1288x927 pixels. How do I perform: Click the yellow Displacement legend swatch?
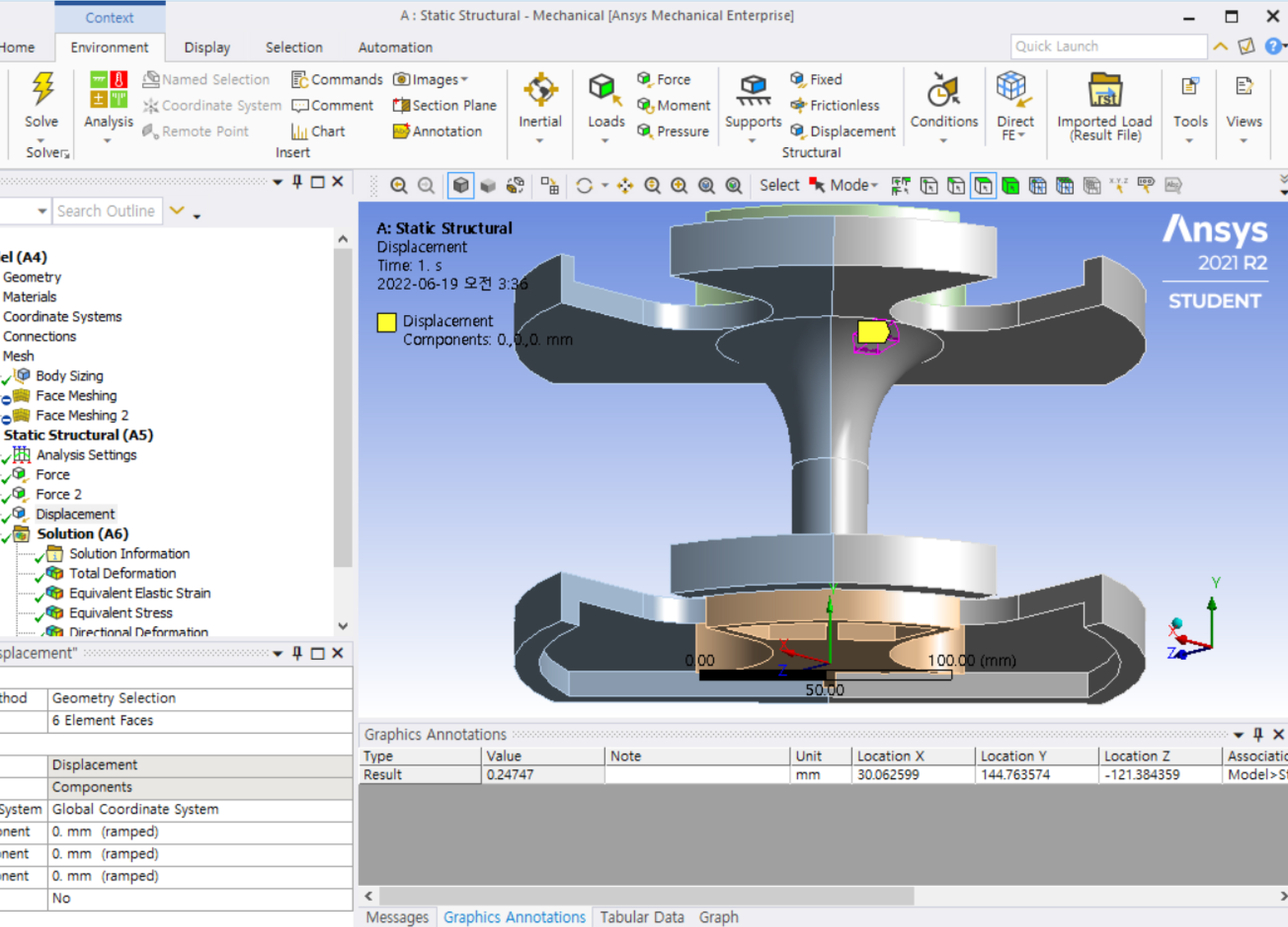[x=386, y=322]
